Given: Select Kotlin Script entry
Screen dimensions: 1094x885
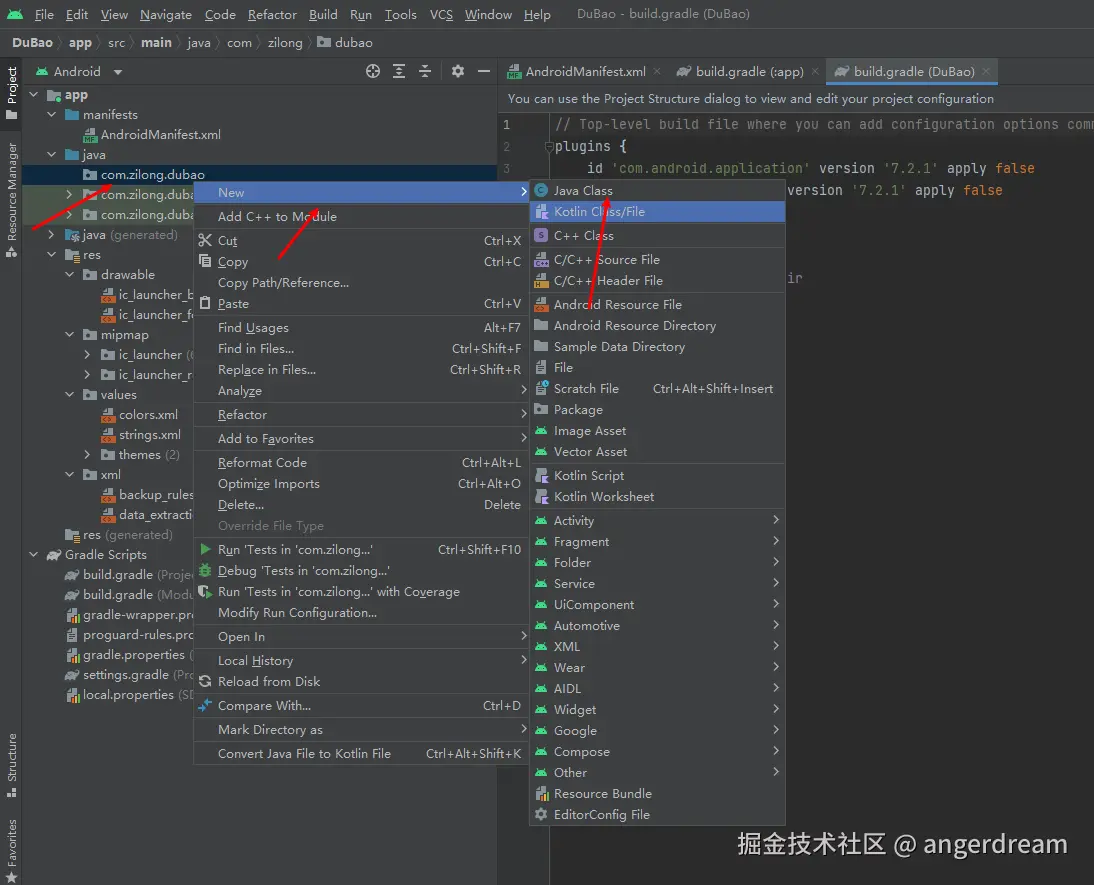Looking at the screenshot, I should (657, 475).
